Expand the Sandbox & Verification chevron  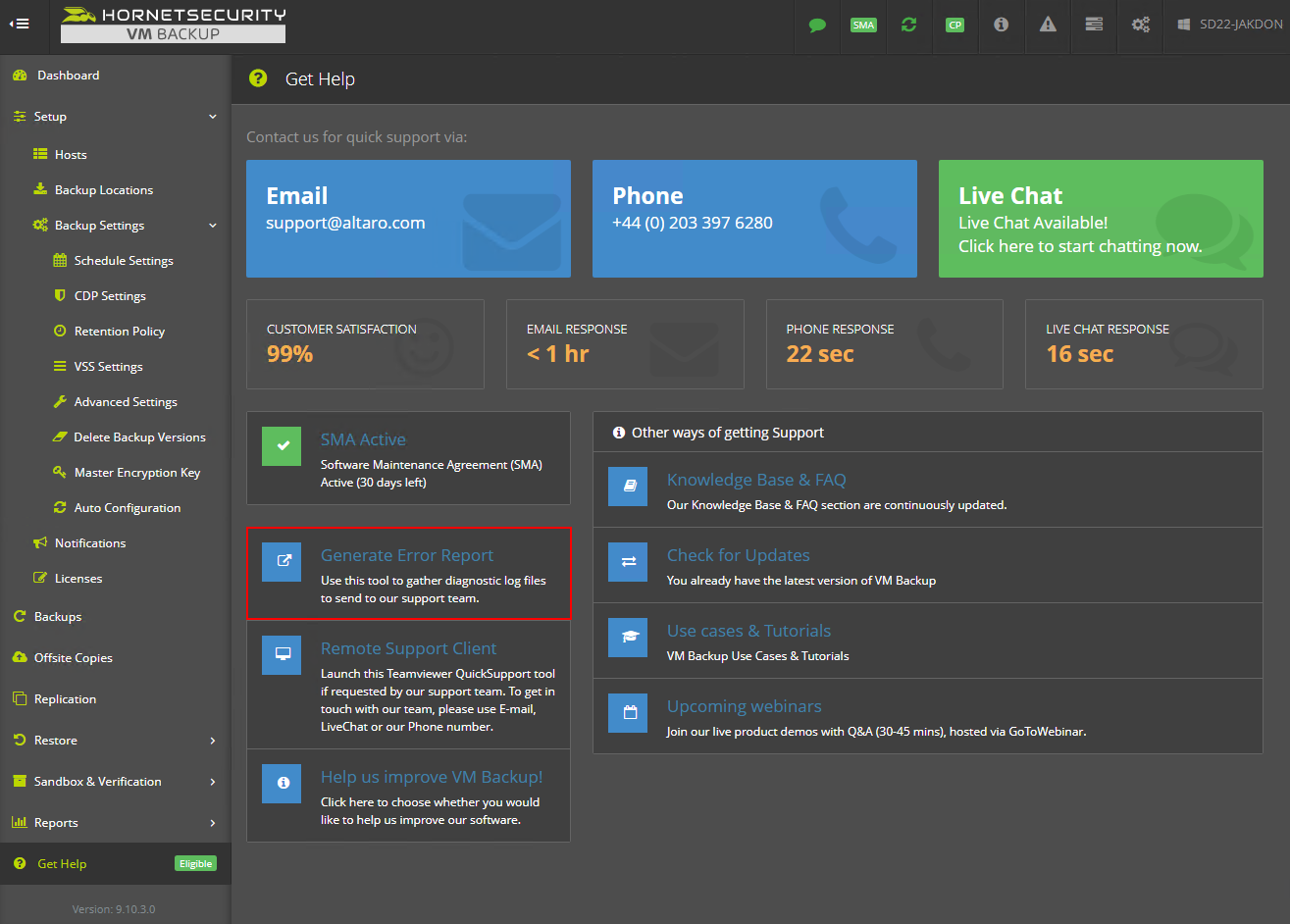(213, 782)
